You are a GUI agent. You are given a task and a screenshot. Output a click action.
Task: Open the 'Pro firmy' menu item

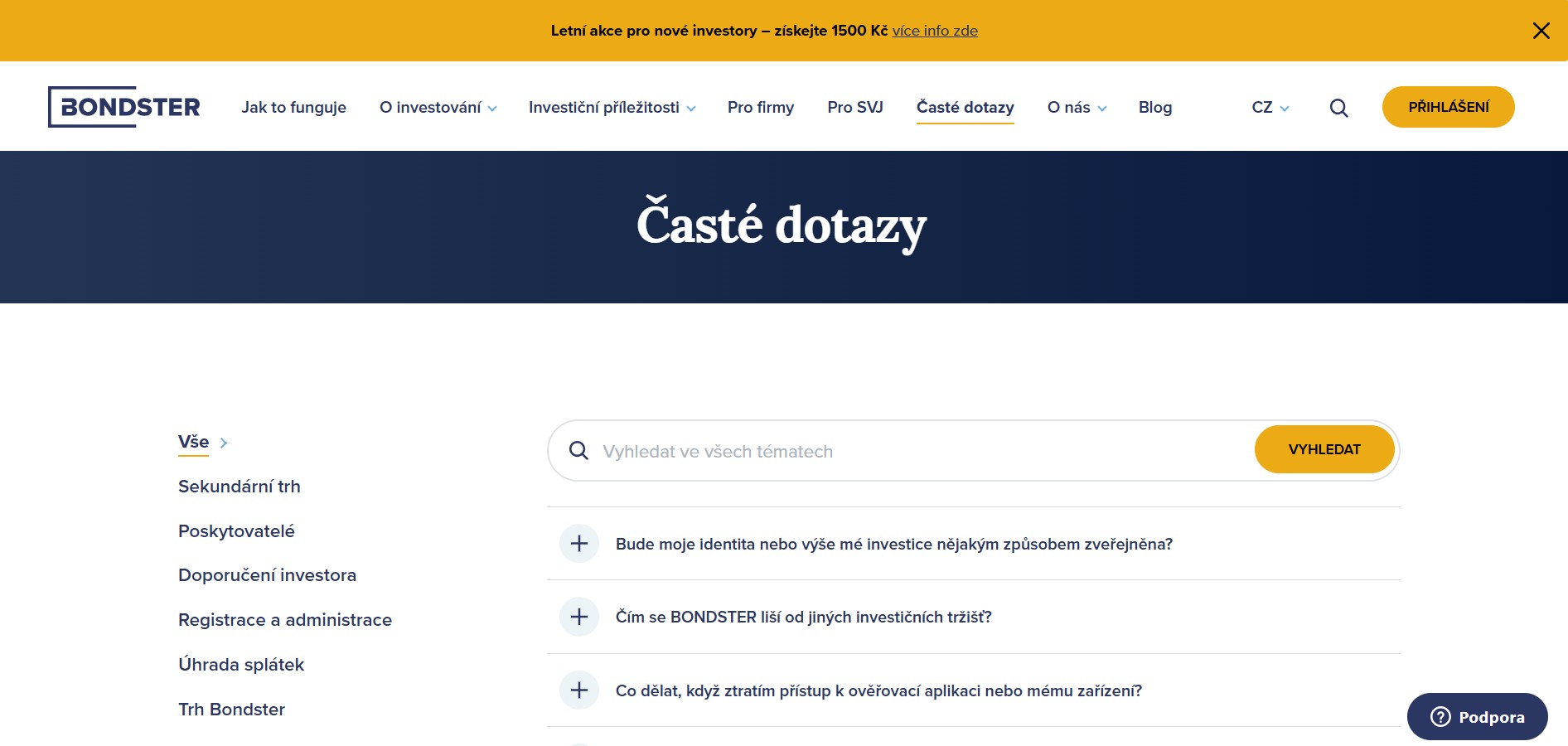(761, 108)
